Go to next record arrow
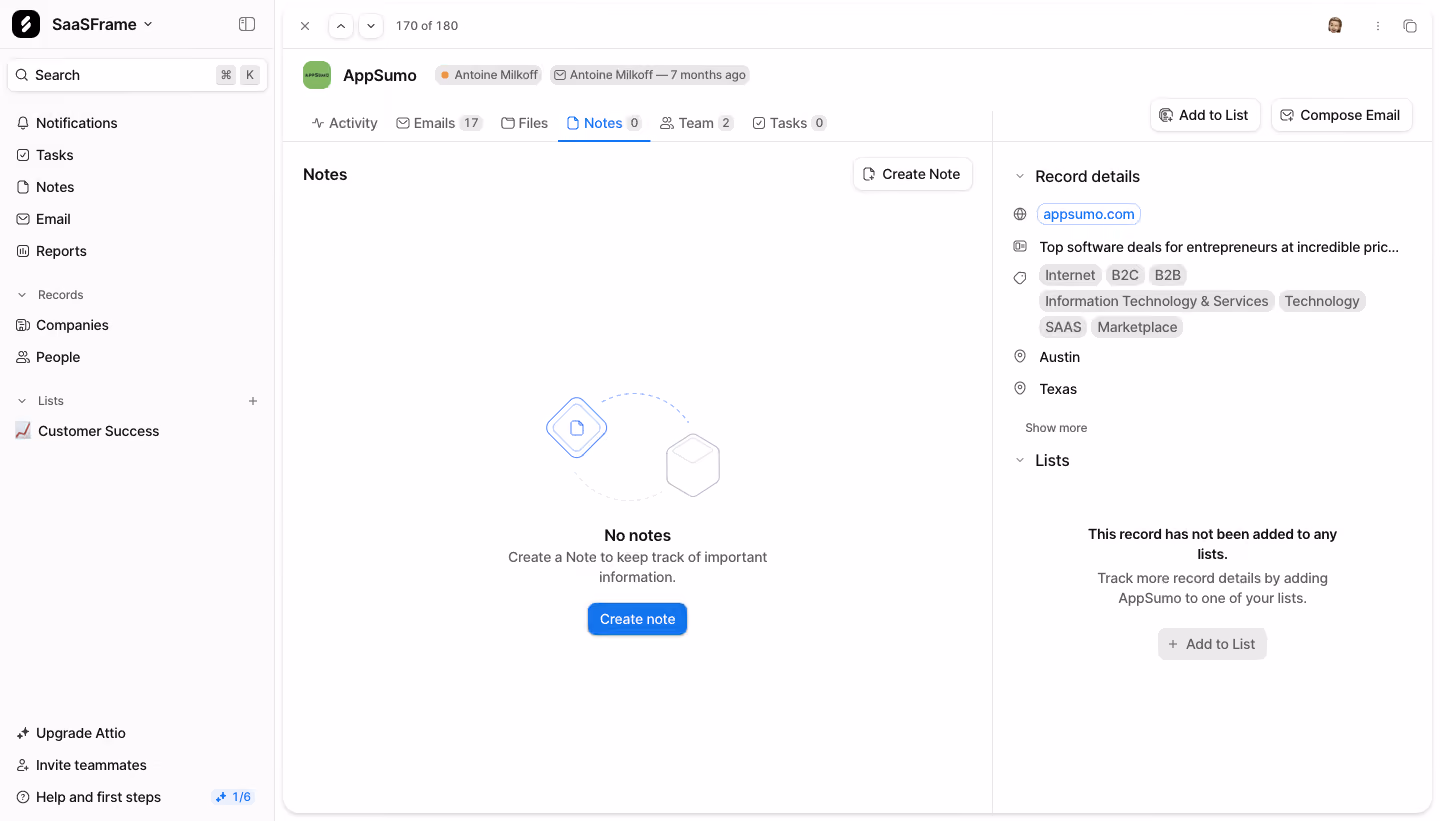Image resolution: width=1440 pixels, height=821 pixels. (x=371, y=26)
